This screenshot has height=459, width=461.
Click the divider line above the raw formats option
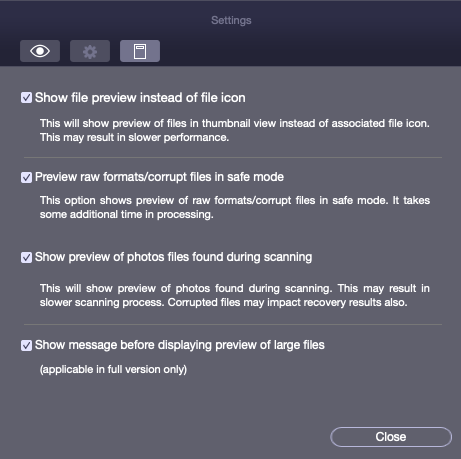click(233, 157)
